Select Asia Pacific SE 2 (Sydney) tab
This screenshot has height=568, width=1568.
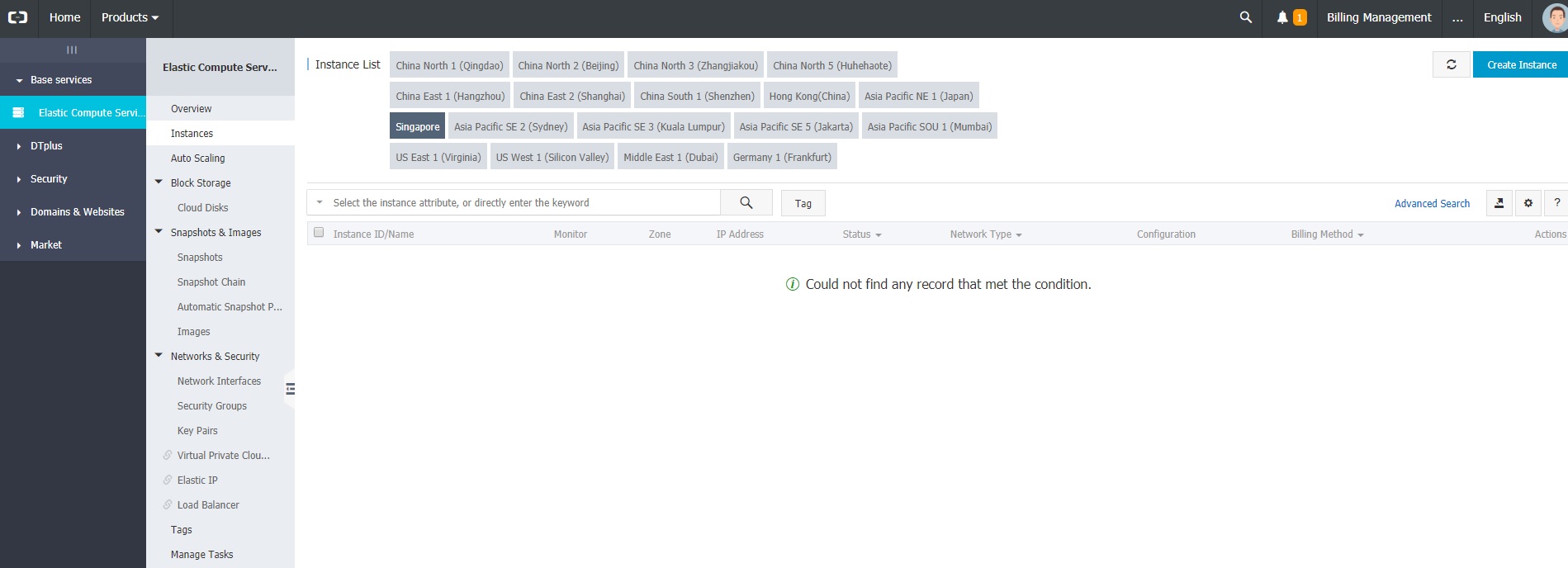(511, 126)
